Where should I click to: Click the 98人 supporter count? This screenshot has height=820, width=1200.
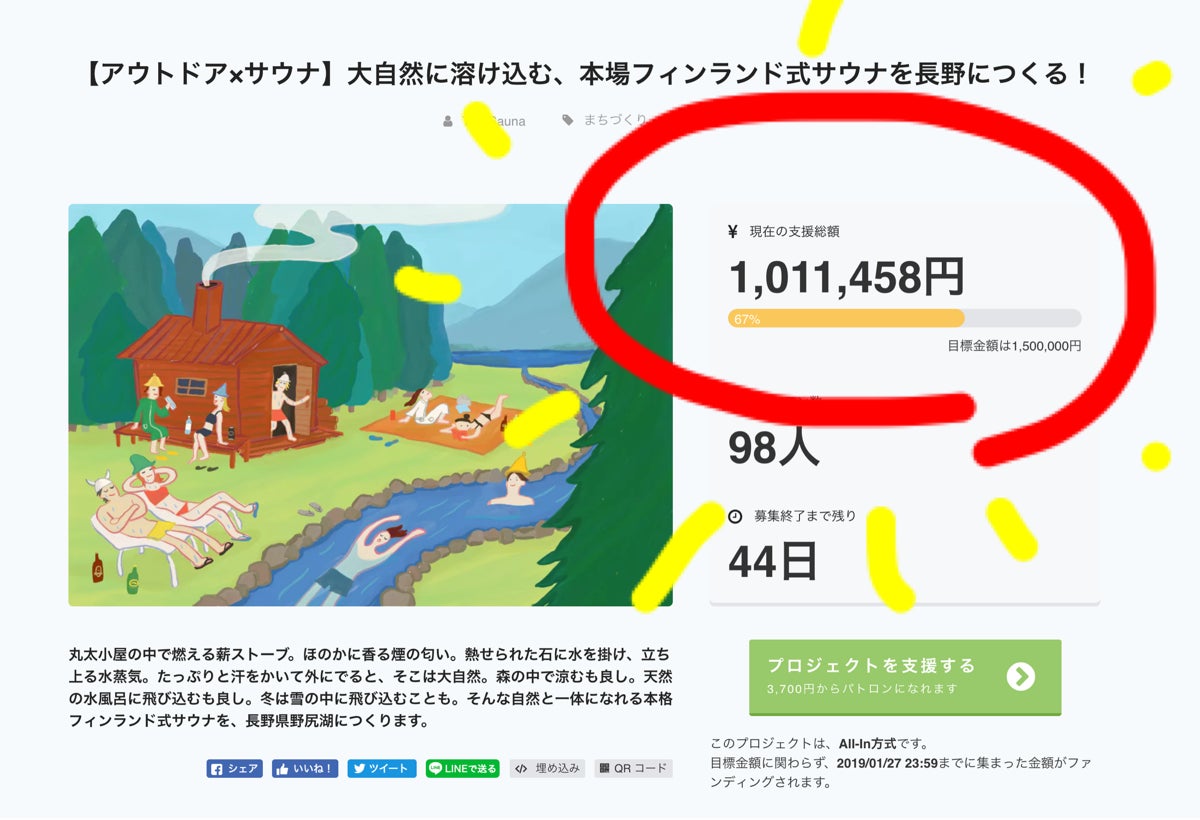click(773, 447)
